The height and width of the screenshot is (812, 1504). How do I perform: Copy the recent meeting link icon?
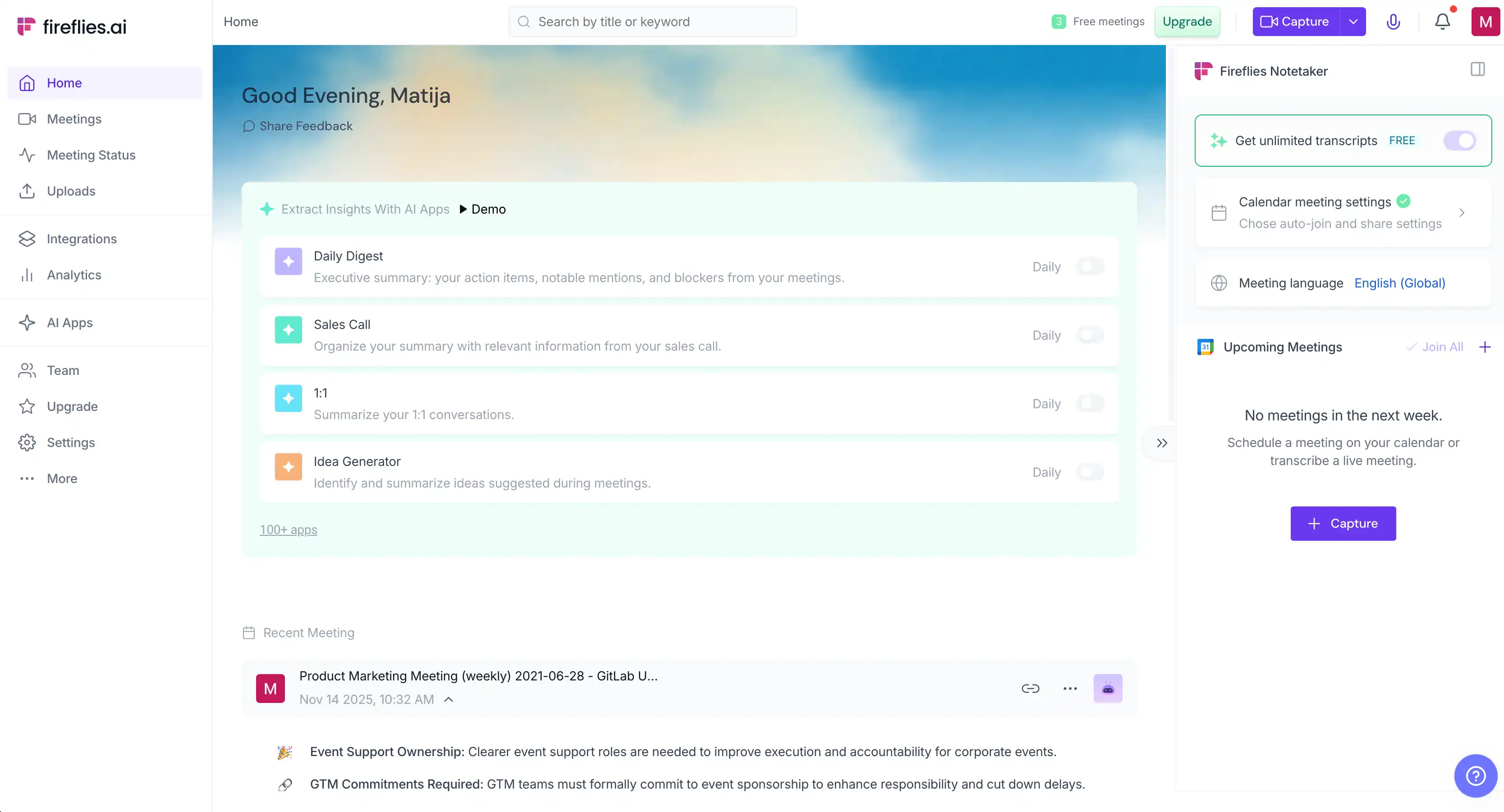pos(1030,688)
